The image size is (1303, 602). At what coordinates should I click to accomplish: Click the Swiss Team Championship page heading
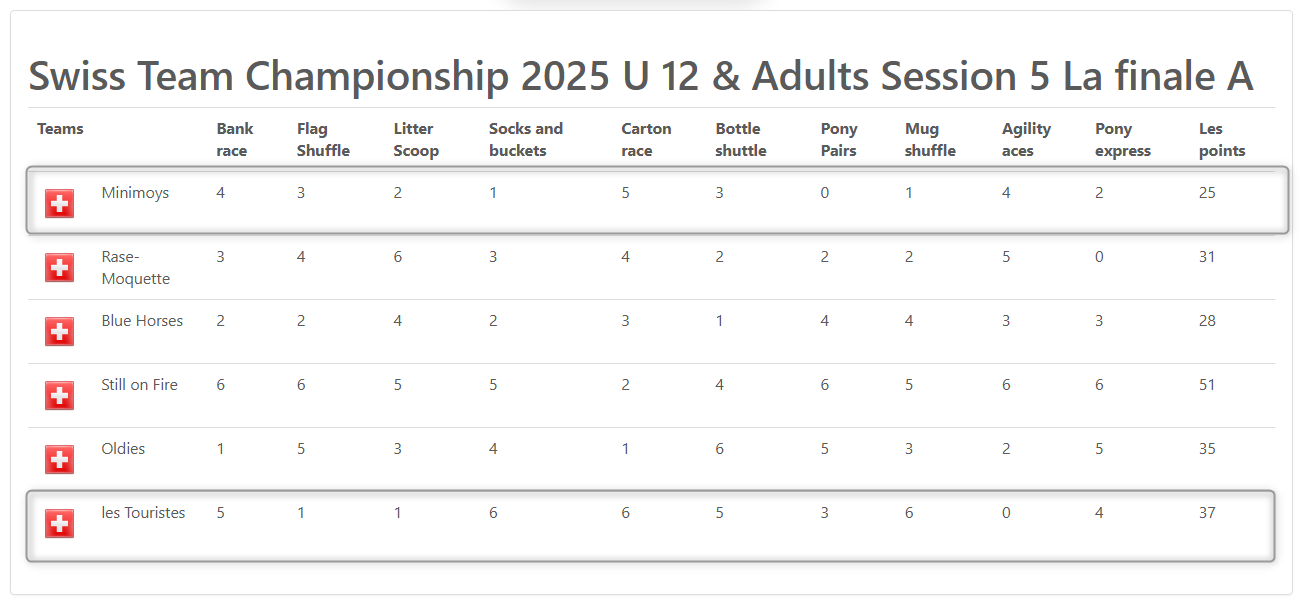[640, 76]
